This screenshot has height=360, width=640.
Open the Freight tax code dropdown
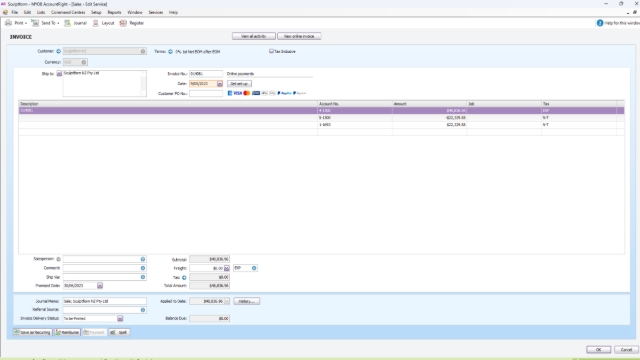254,268
